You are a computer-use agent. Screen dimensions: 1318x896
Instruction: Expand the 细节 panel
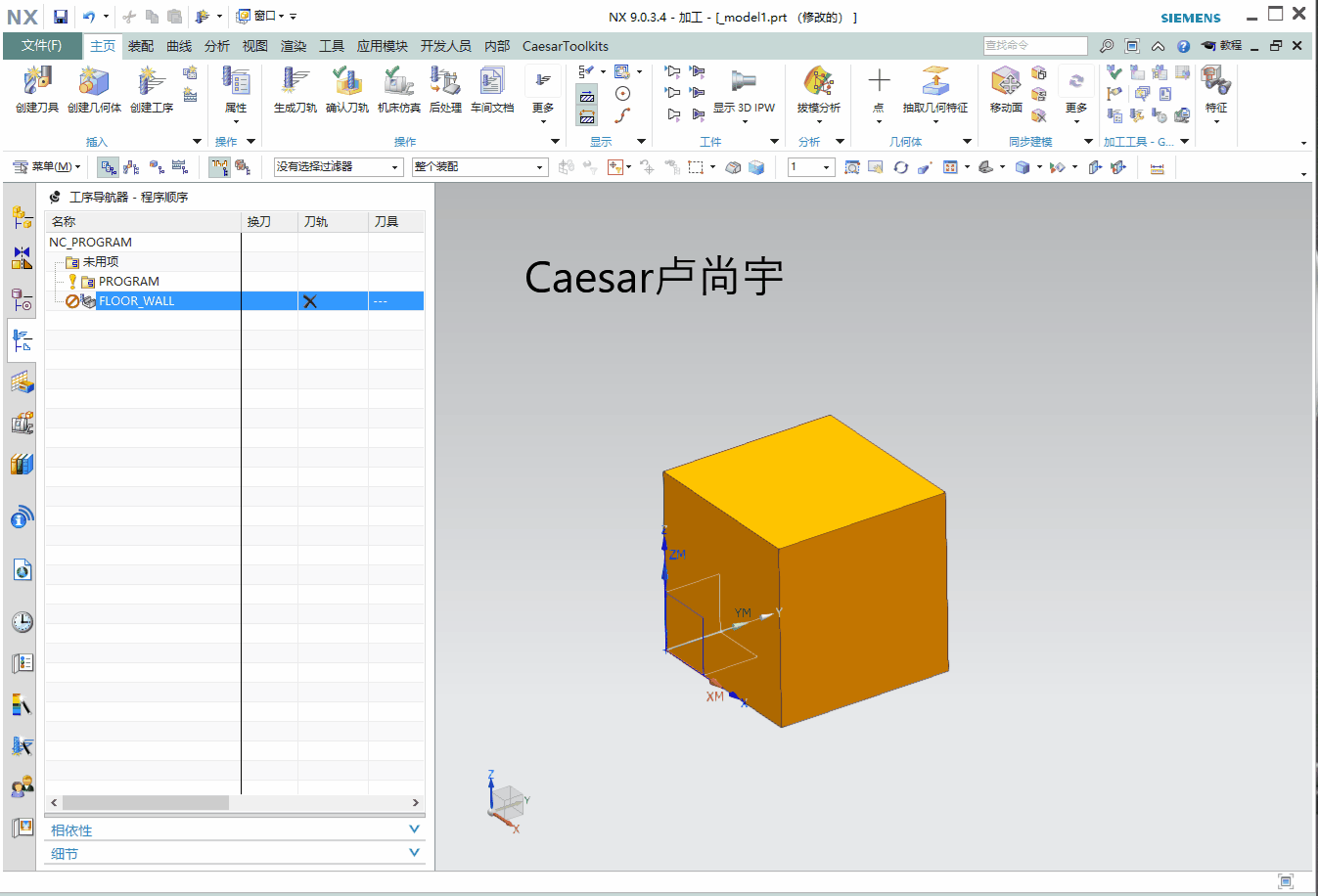point(235,853)
